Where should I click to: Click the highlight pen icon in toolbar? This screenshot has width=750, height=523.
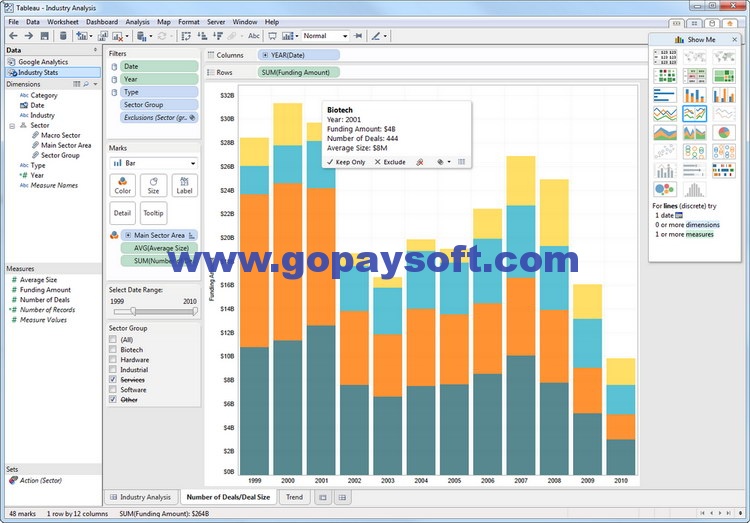376,36
